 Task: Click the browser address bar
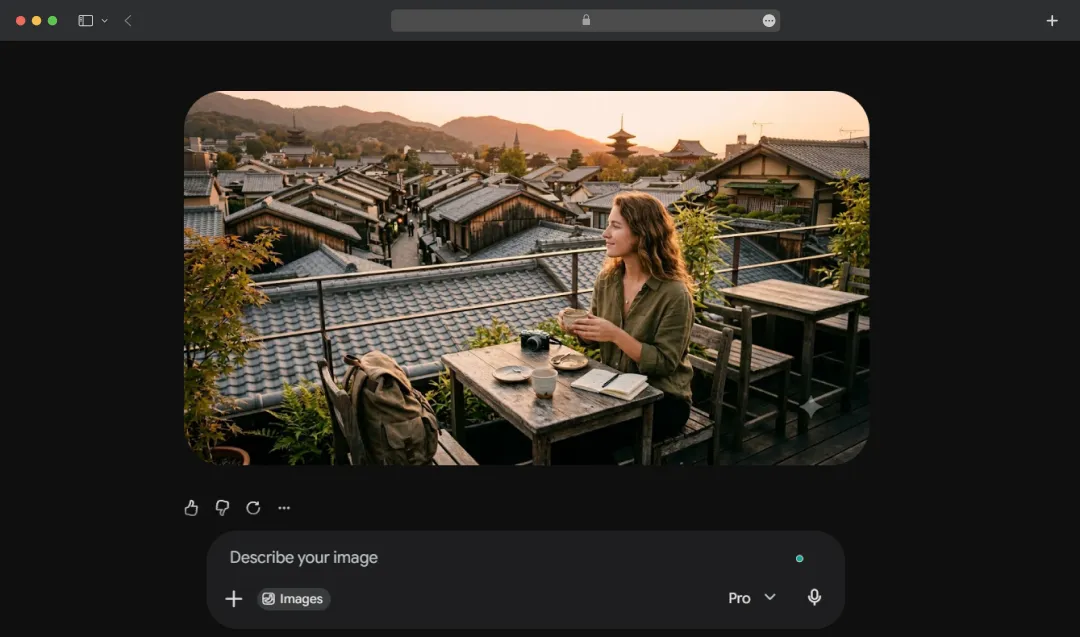pos(585,21)
